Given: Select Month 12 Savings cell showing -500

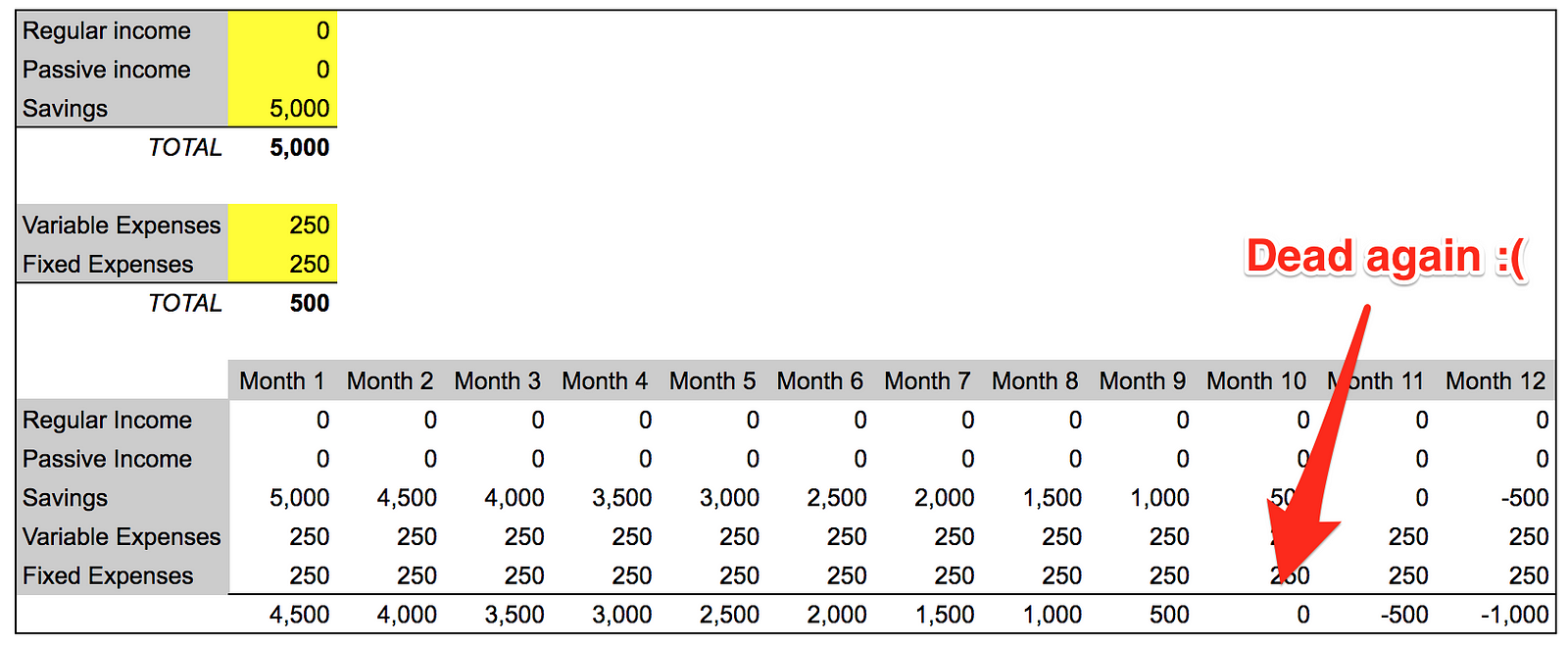Looking at the screenshot, I should coord(1524,498).
